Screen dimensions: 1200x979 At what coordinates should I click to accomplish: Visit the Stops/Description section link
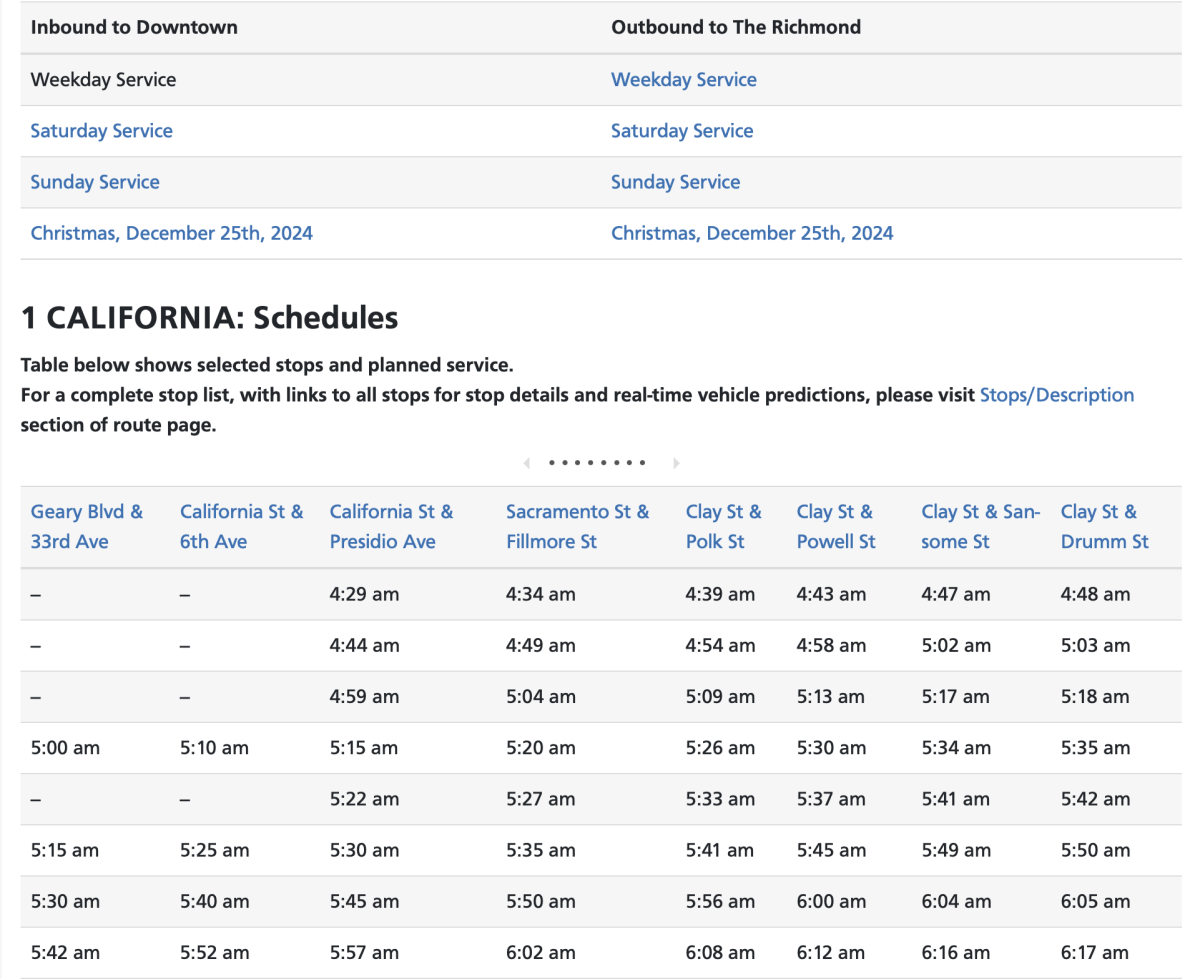[1057, 394]
